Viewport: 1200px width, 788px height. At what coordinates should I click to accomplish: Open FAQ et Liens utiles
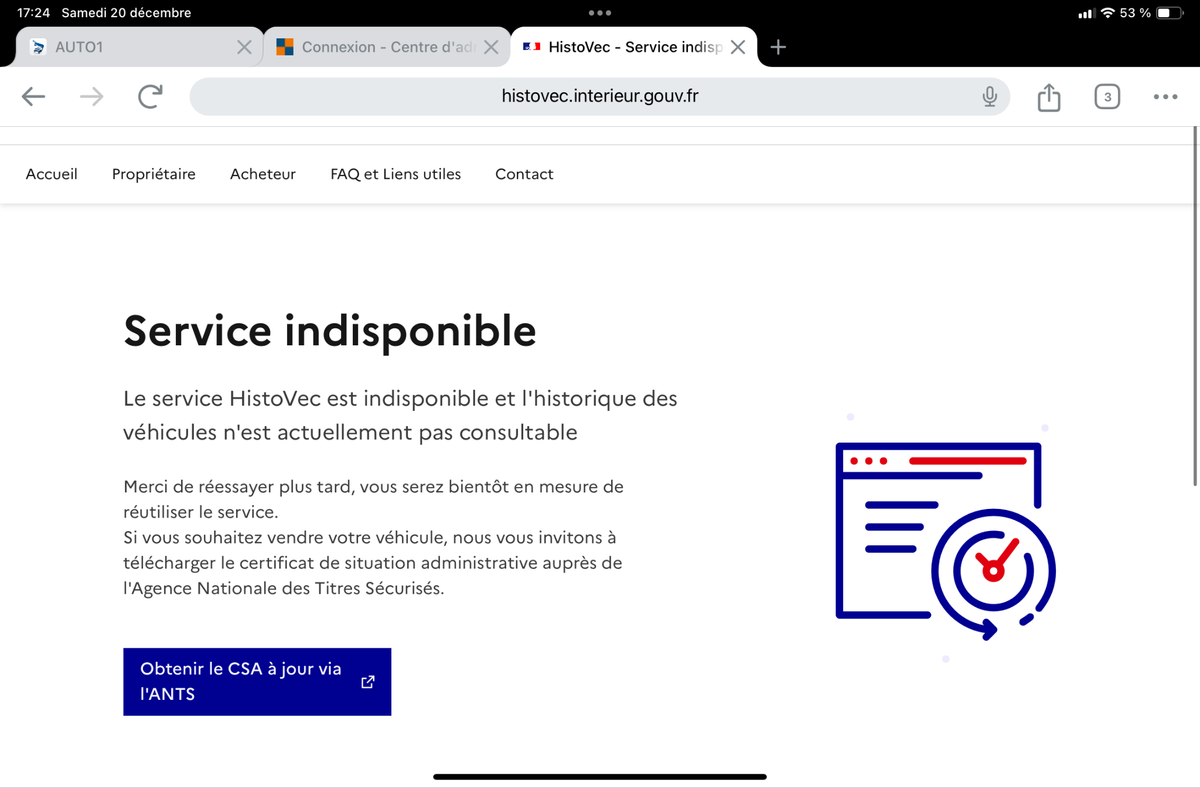tap(396, 174)
